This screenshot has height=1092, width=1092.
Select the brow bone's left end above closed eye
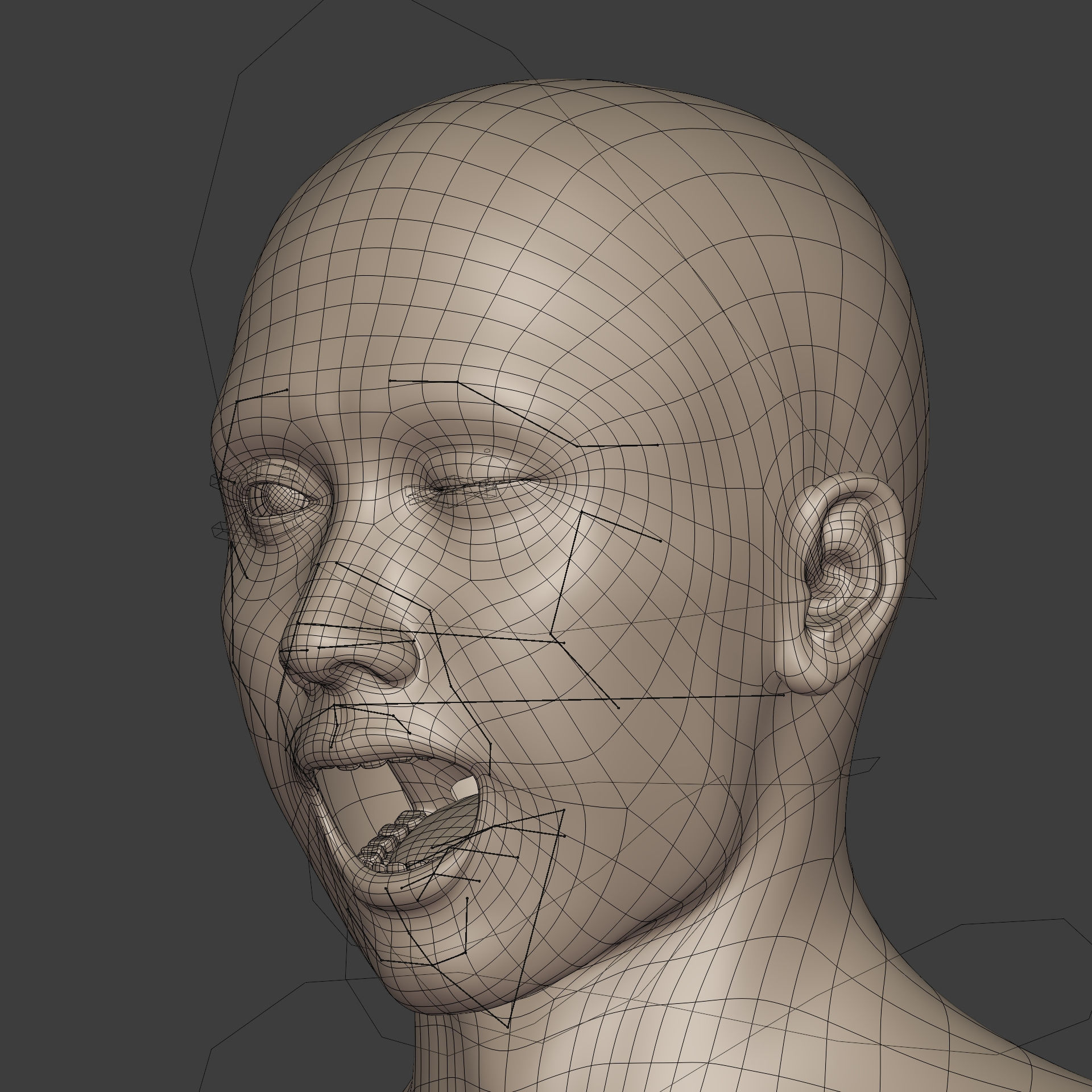coord(390,380)
